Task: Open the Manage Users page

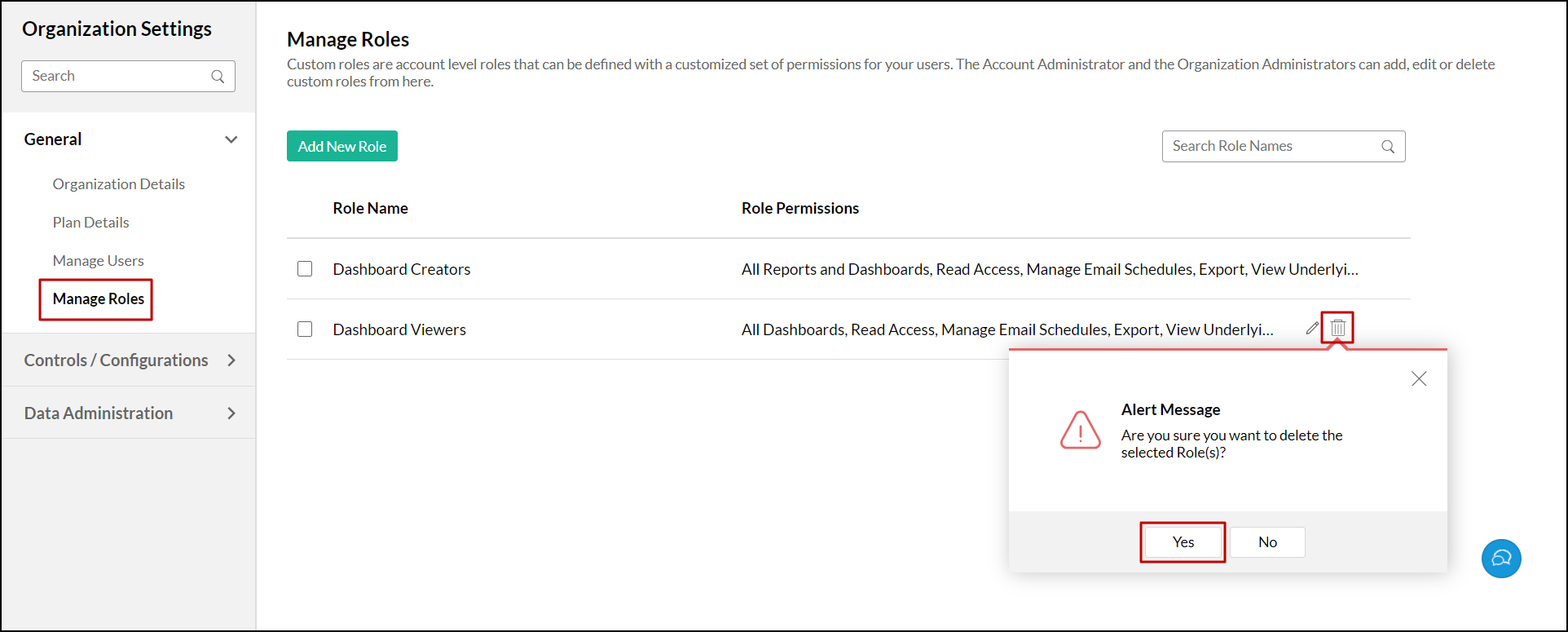Action: pos(99,261)
